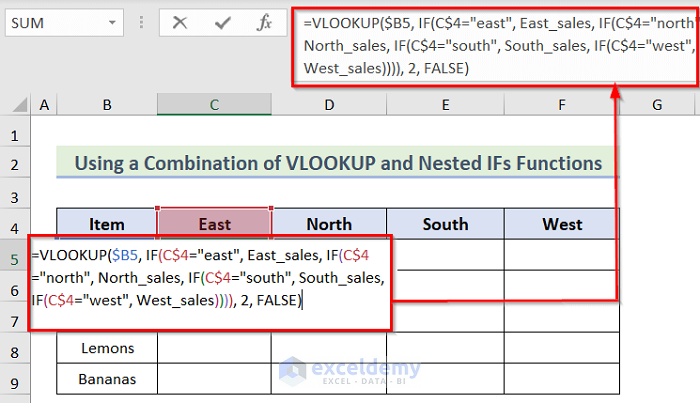Select the Bananas cell
The height and width of the screenshot is (403, 700).
click(x=107, y=380)
